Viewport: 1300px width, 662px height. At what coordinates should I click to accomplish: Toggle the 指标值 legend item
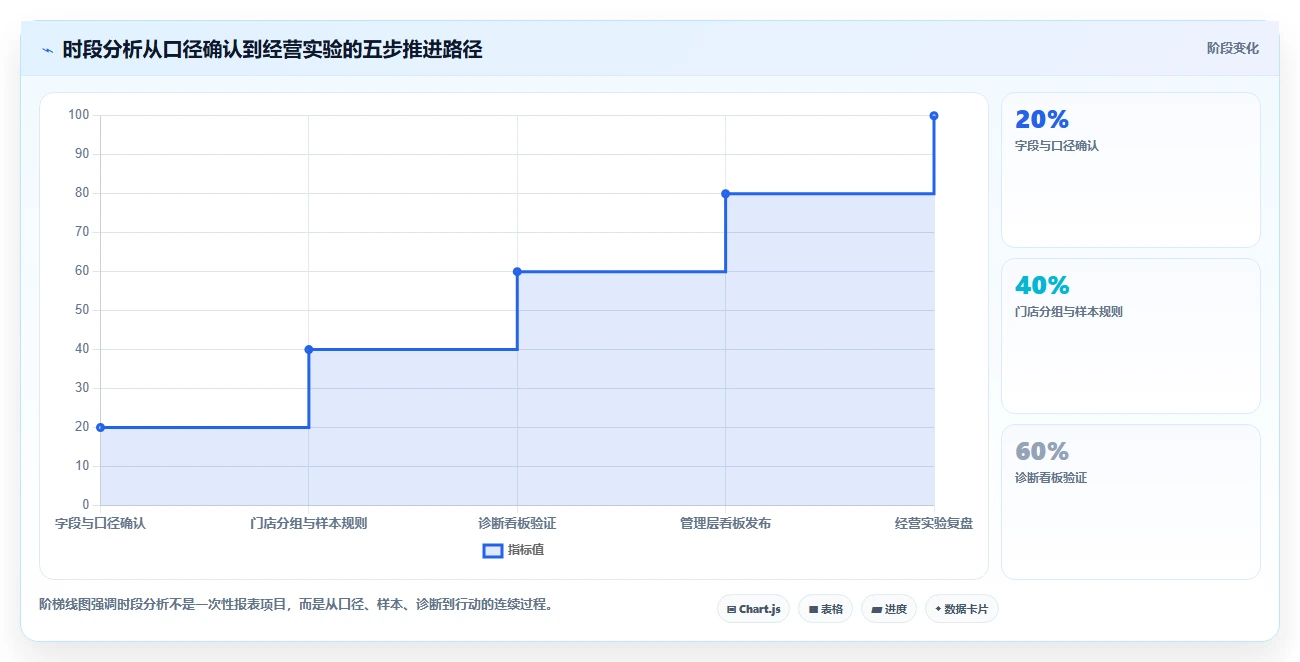click(513, 550)
